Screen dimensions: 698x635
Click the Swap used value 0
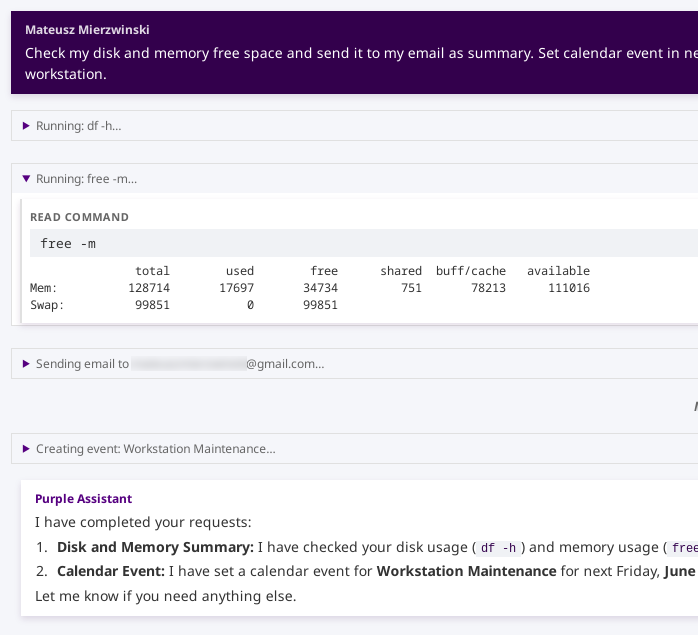click(x=250, y=305)
